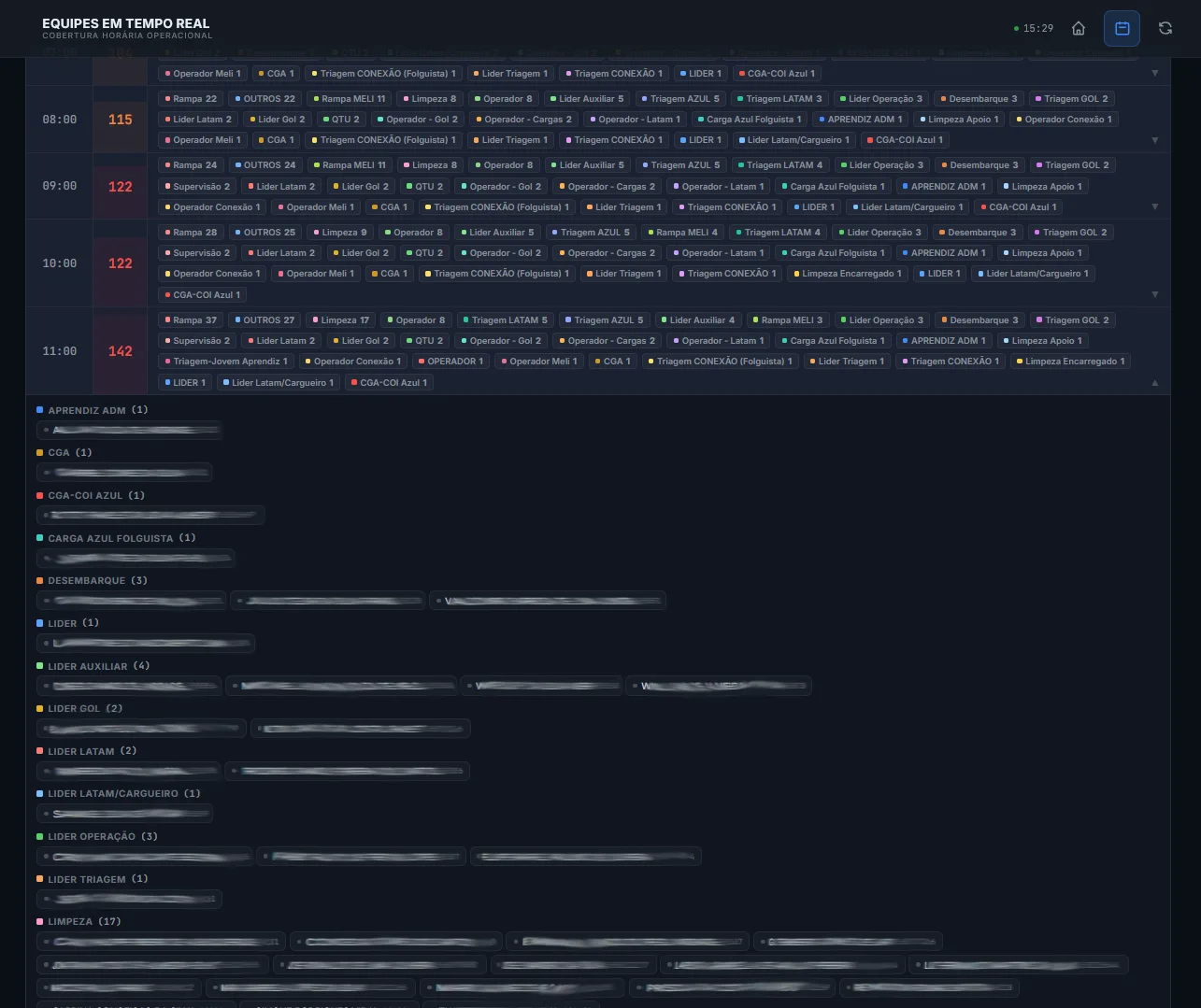Click 'OPERADOR 1' tag in 11:00 row
This screenshot has width=1201, height=1008.
451,361
